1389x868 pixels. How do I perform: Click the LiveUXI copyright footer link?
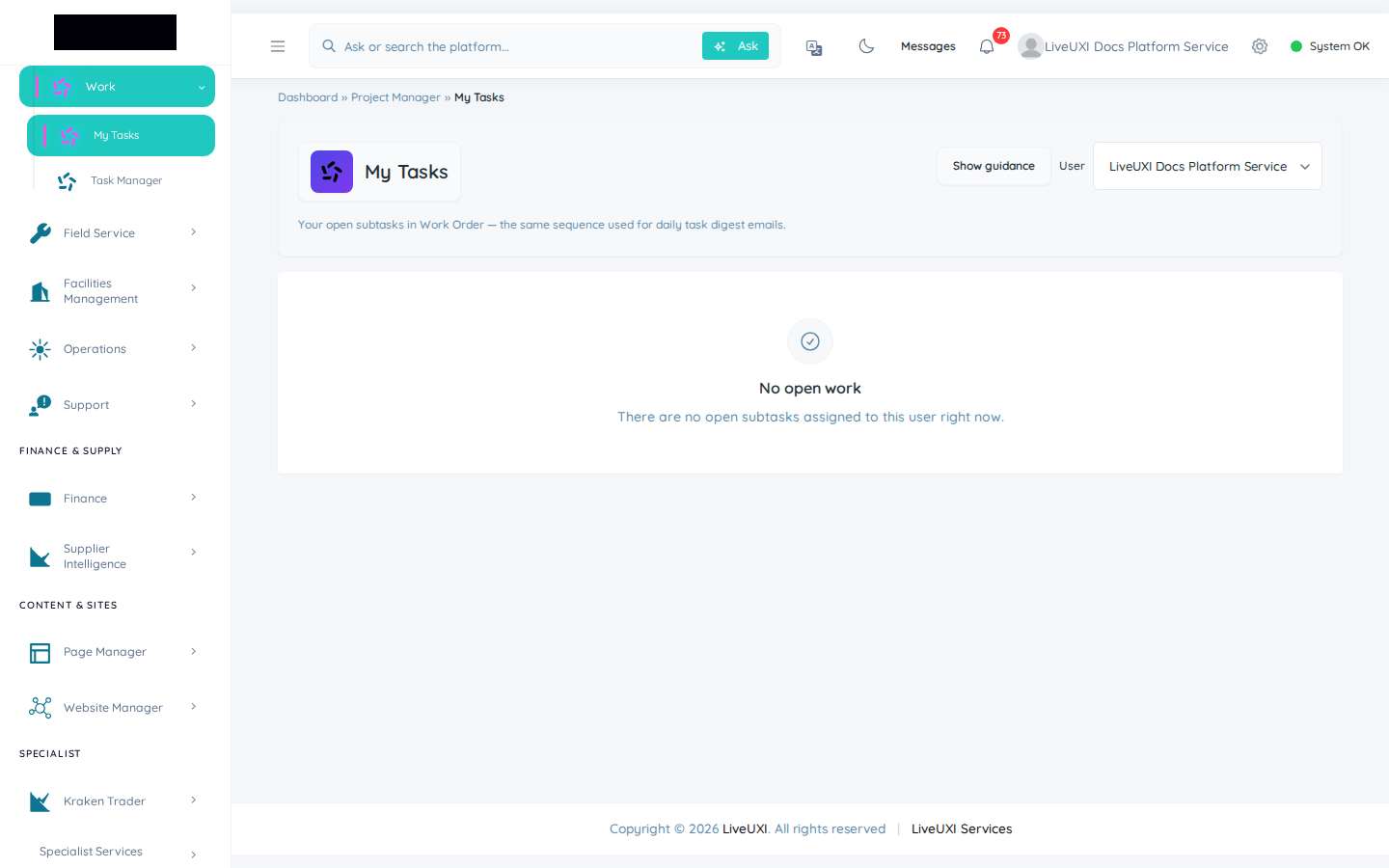(745, 829)
